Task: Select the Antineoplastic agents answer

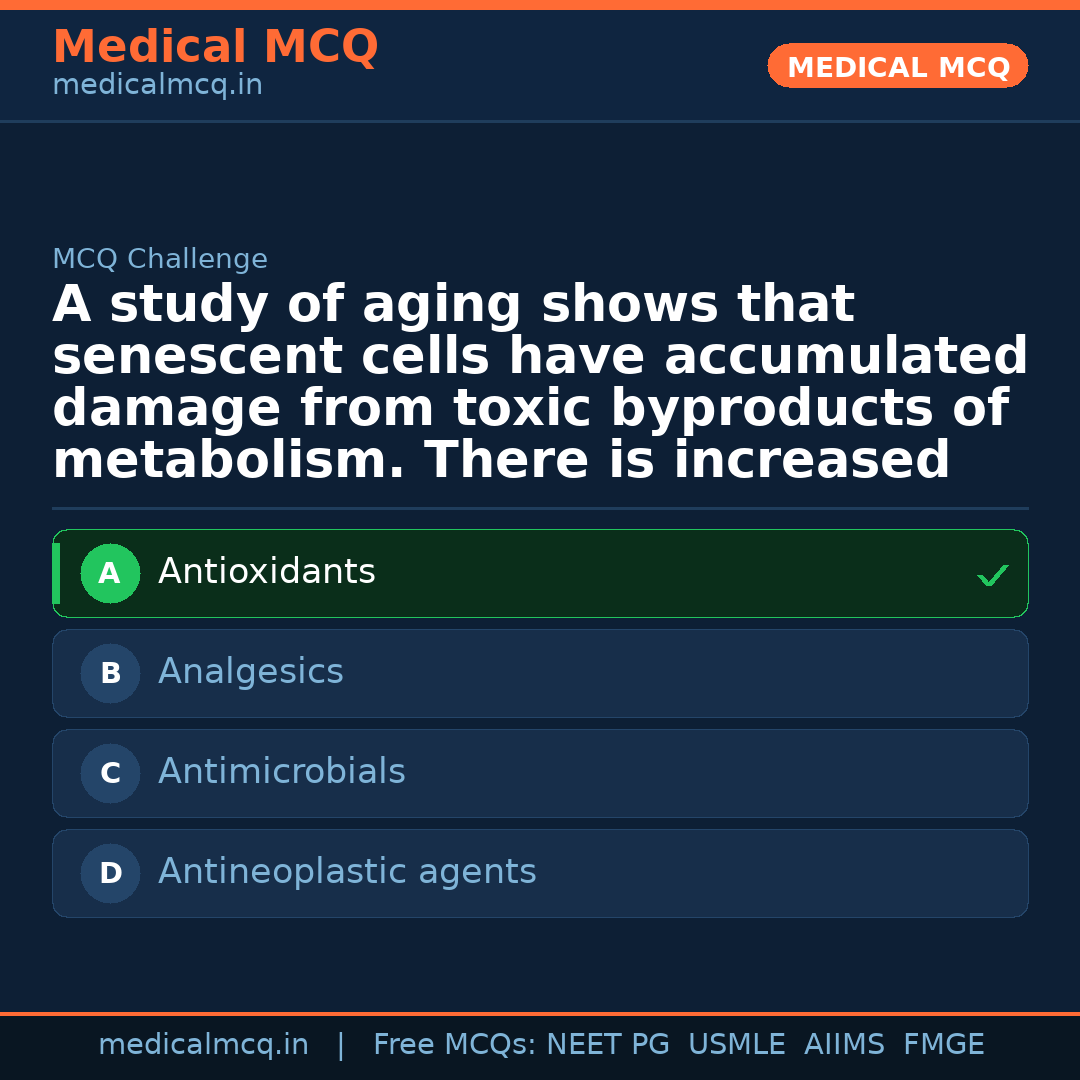Action: (347, 872)
